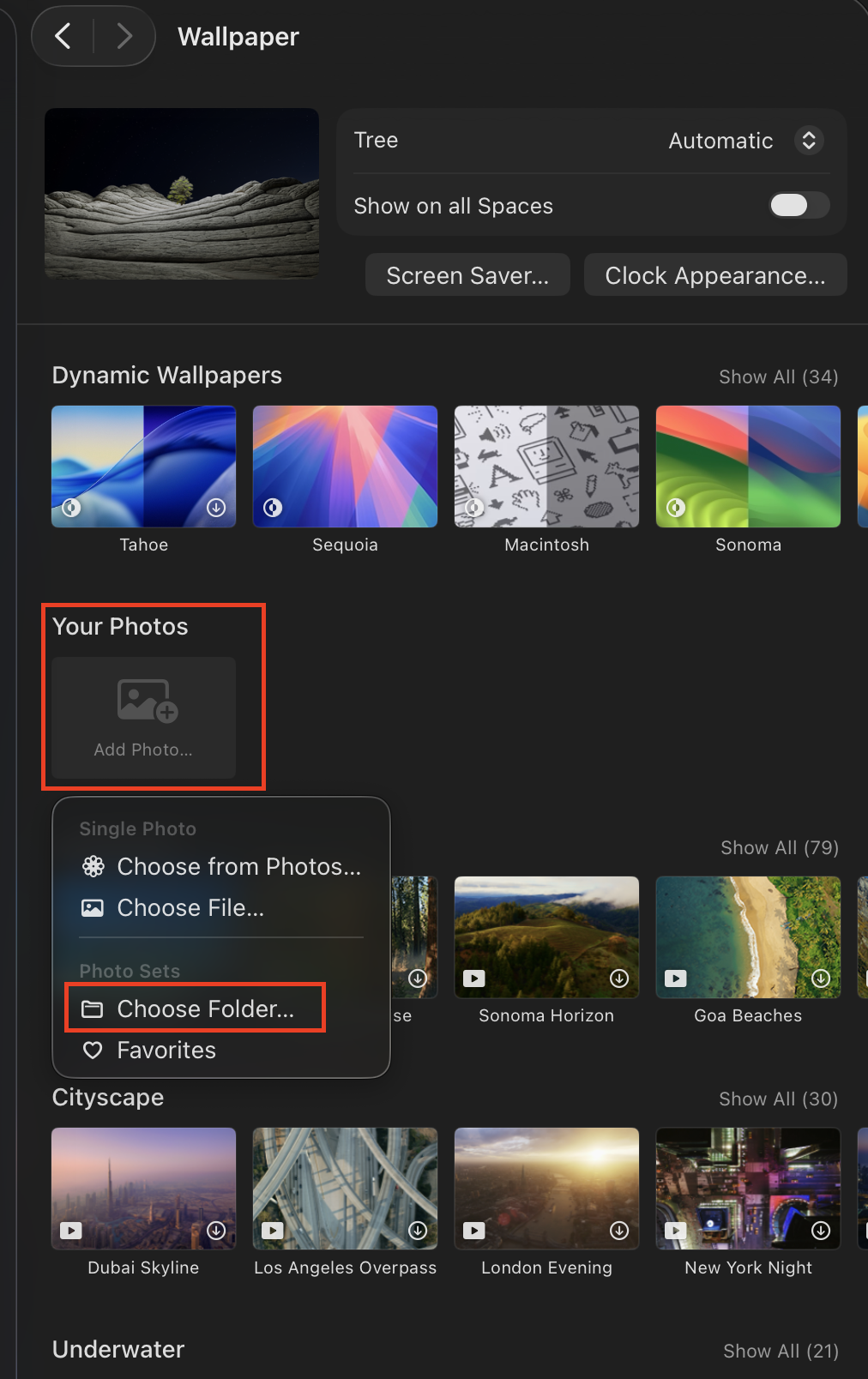Screen dimensions: 868x1379
Task: Toggle Show on all Spaces switch
Action: 799,206
